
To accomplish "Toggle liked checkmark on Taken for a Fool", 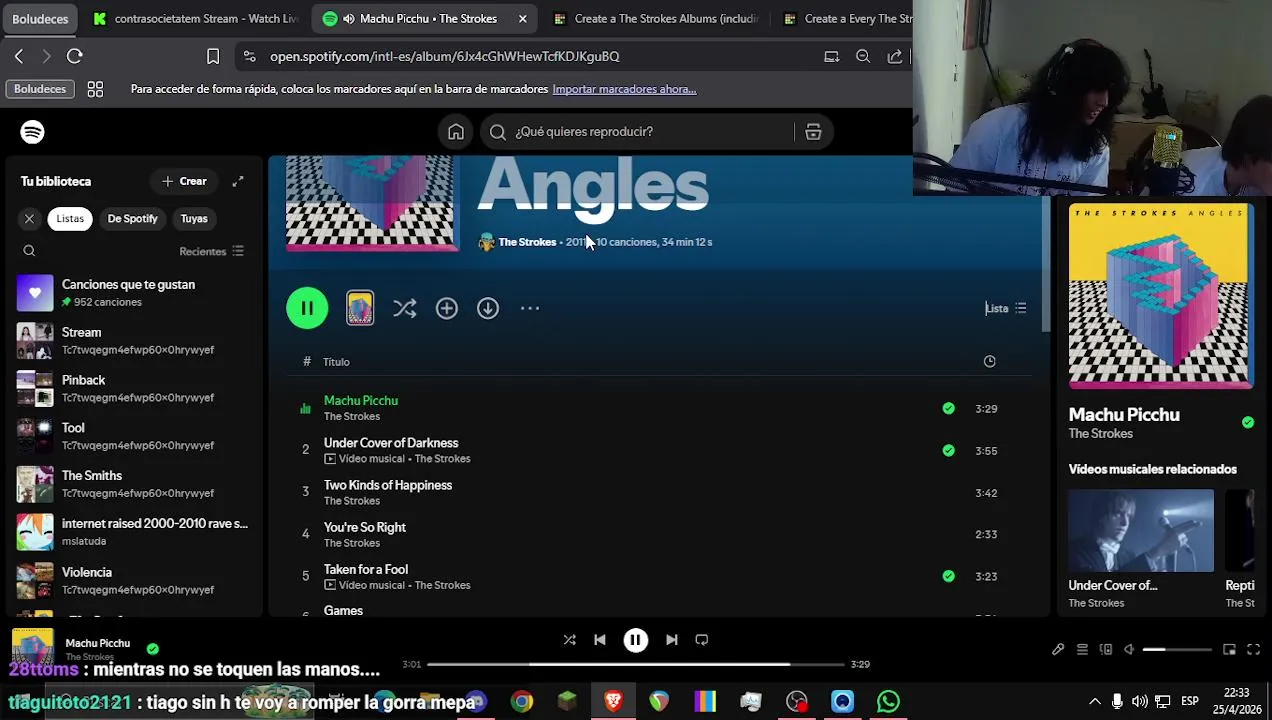I will click(948, 576).
